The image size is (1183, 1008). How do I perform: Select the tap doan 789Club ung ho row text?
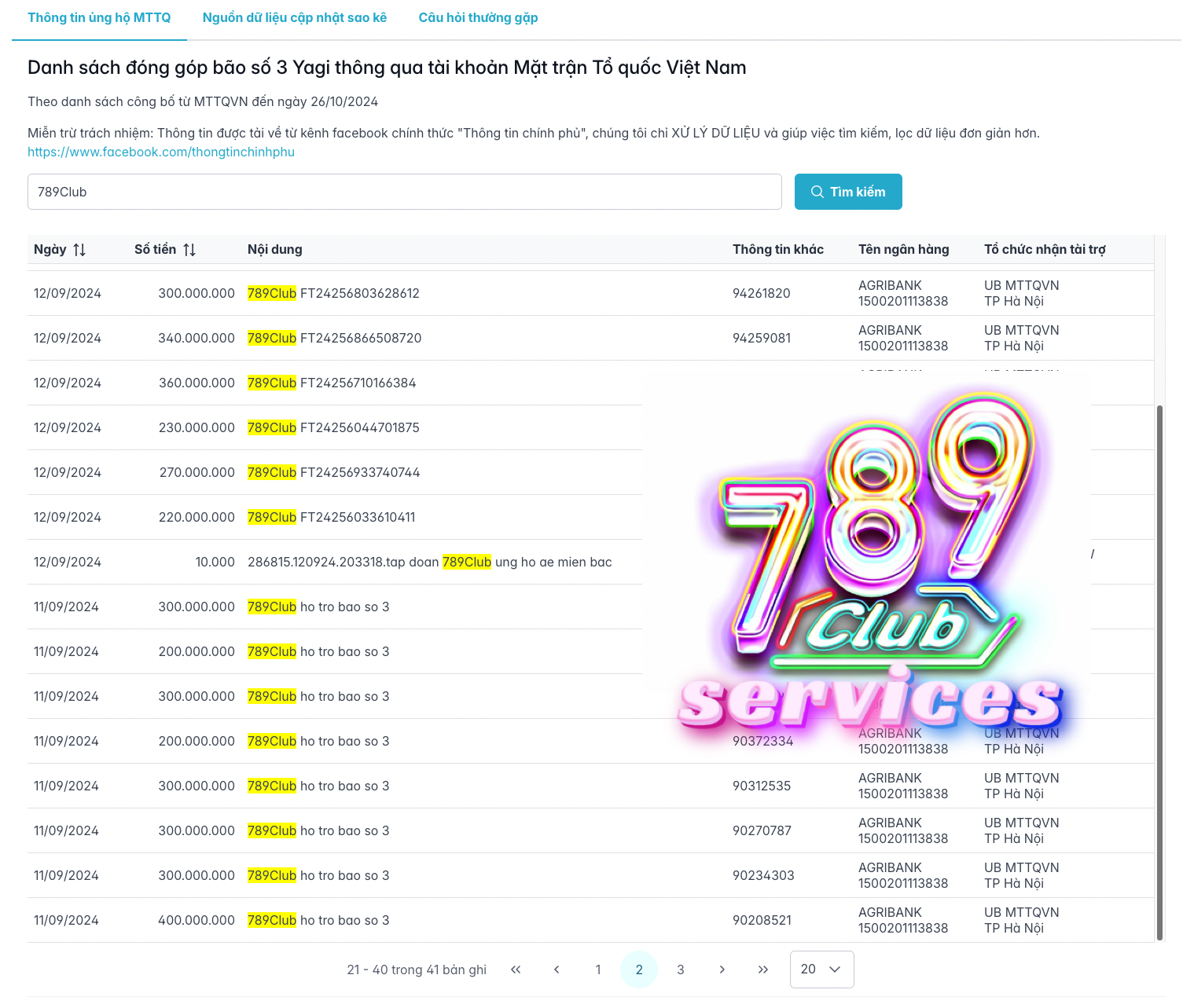[x=429, y=562]
